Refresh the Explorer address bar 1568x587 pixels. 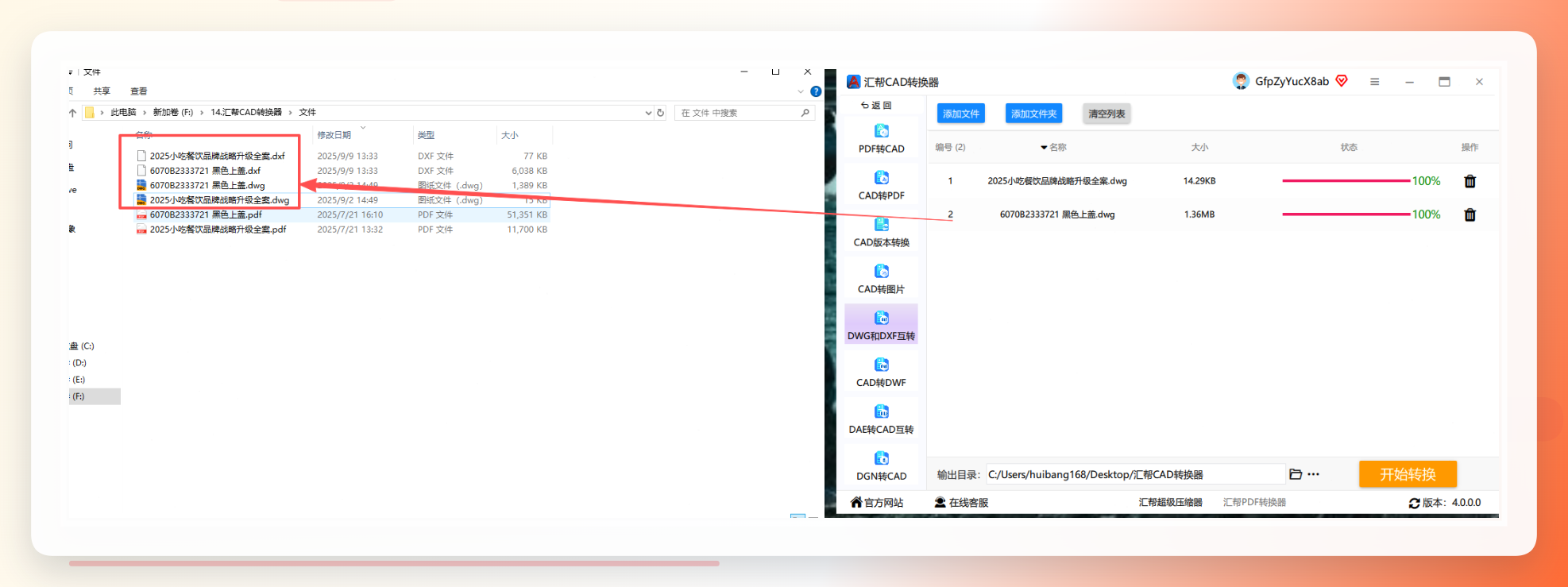point(660,113)
